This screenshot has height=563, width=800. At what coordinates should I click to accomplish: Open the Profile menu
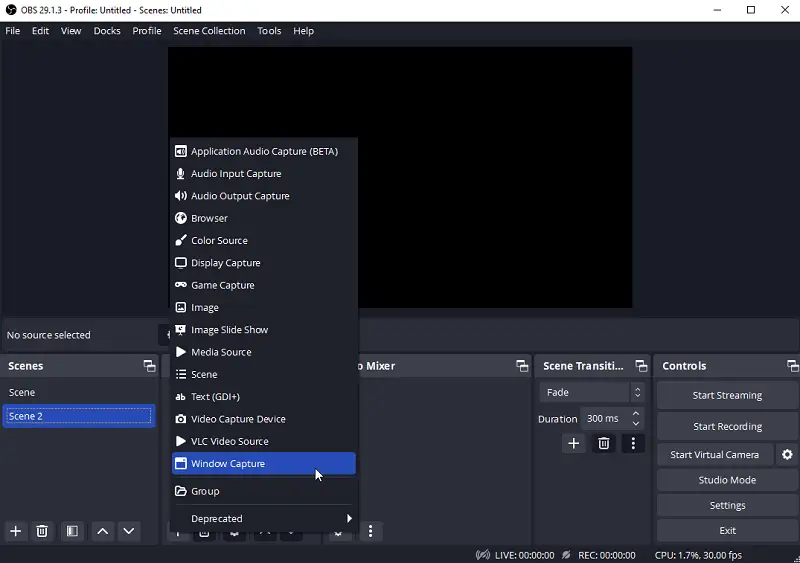pyautogui.click(x=147, y=31)
